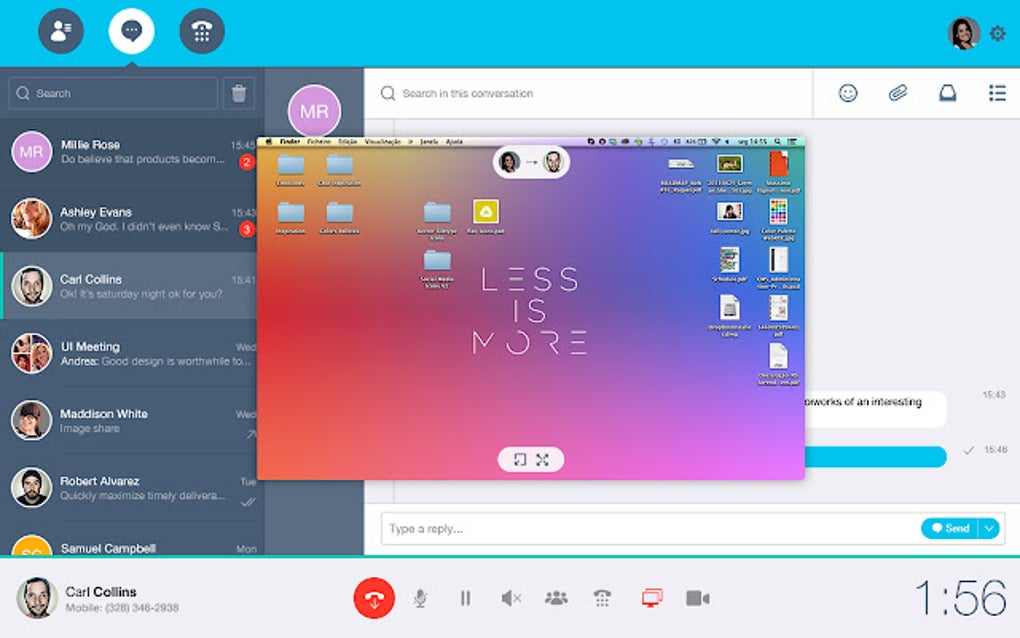This screenshot has width=1020, height=638.
Task: Mute the speaker output
Action: click(x=510, y=597)
